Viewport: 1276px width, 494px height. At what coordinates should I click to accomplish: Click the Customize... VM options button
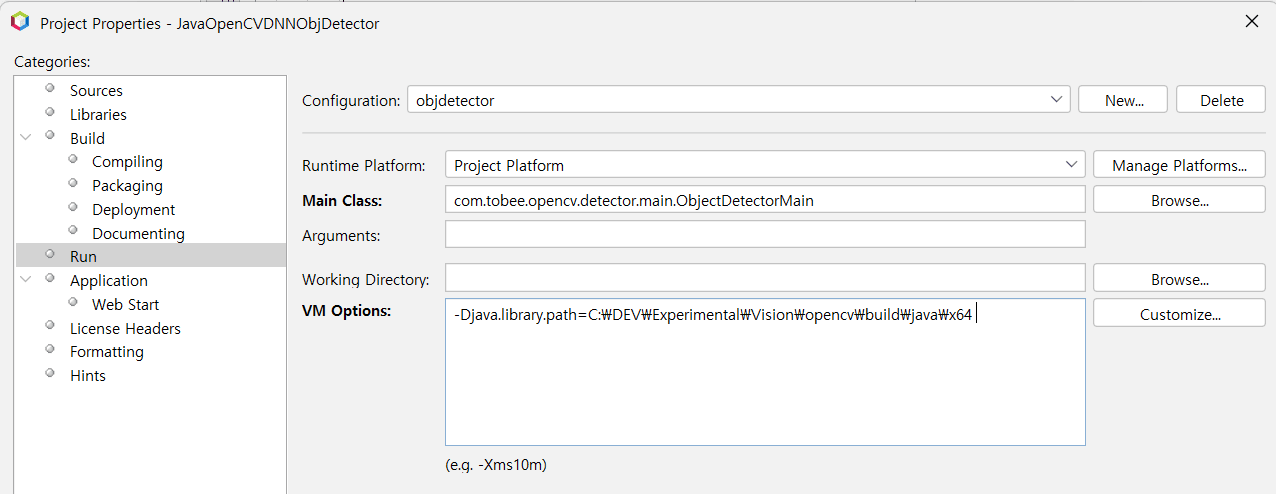1179,314
